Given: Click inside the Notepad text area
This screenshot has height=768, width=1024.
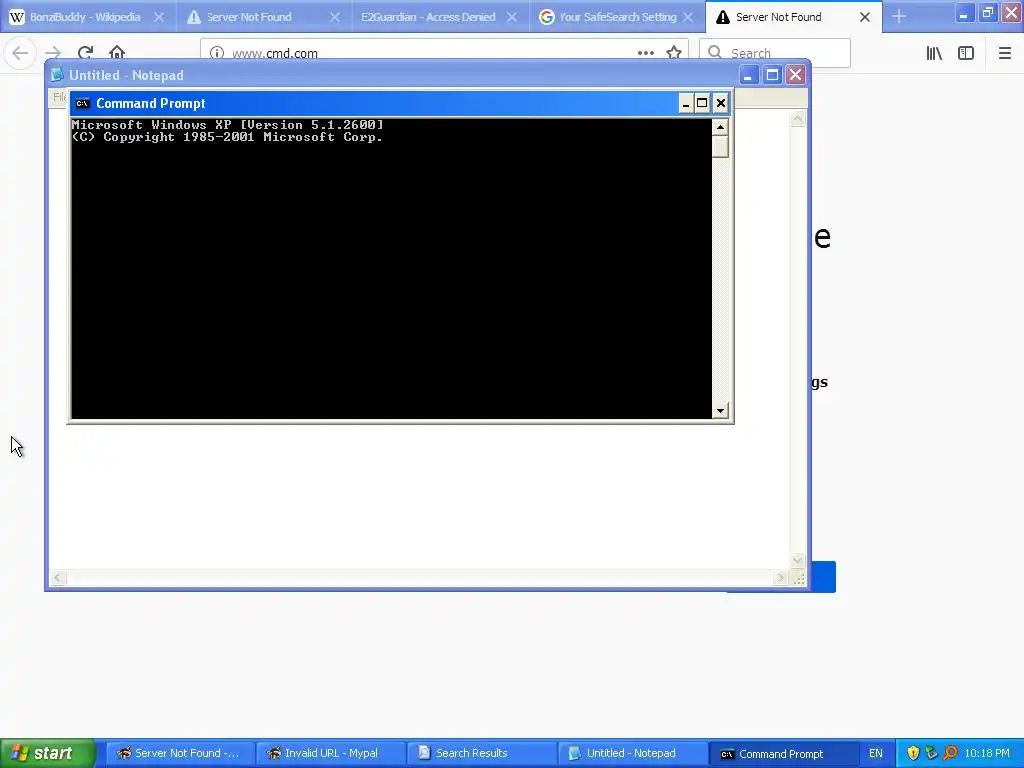Looking at the screenshot, I should click(x=418, y=496).
